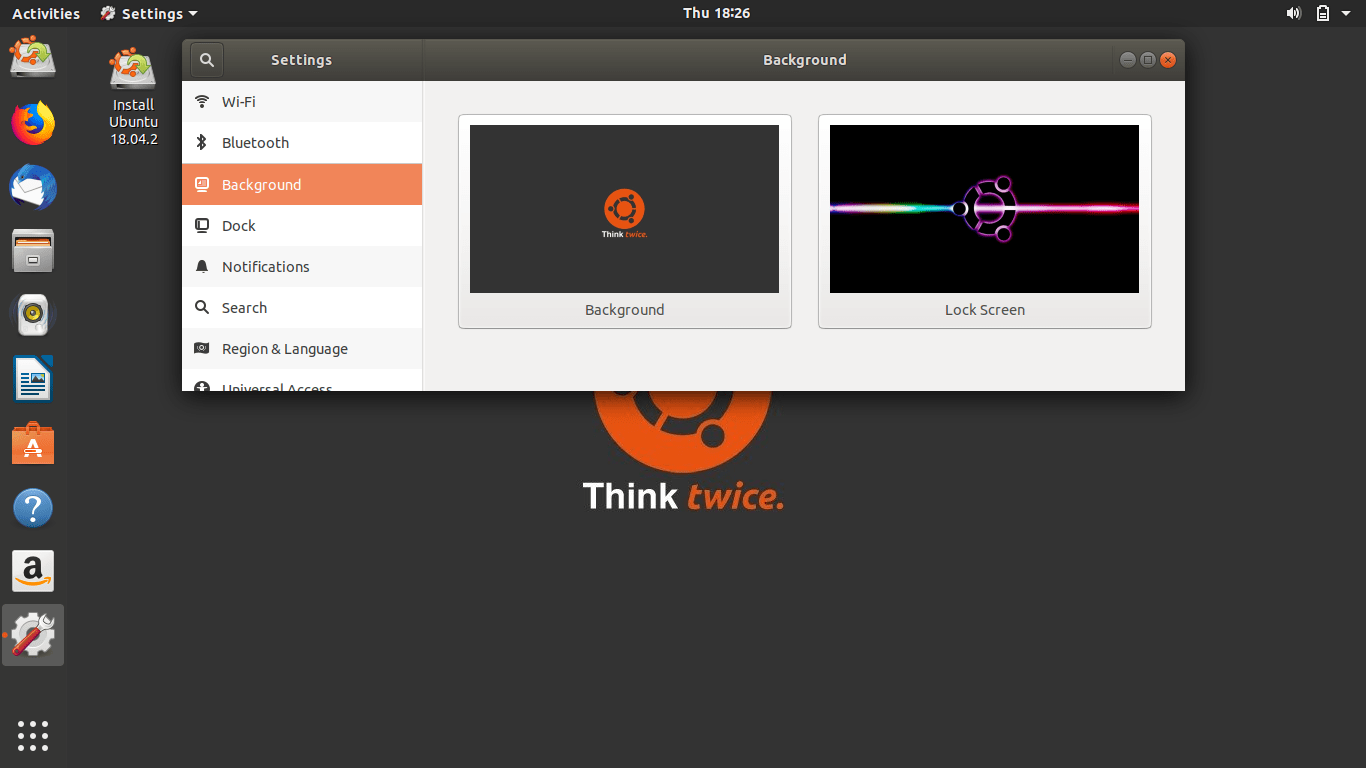Click the Background wallpaper thumbnail
The image size is (1366, 768).
[x=624, y=209]
